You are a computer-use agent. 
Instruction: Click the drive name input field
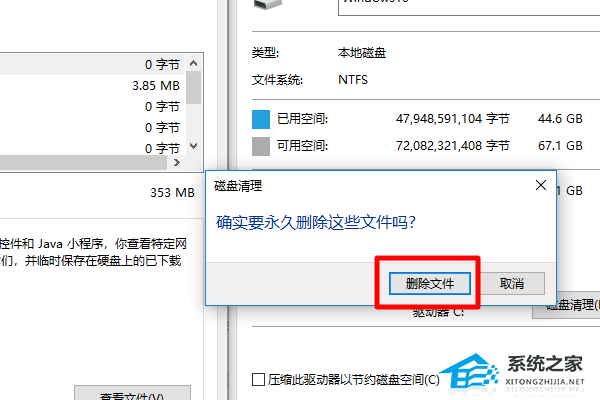pyautogui.click(x=469, y=7)
